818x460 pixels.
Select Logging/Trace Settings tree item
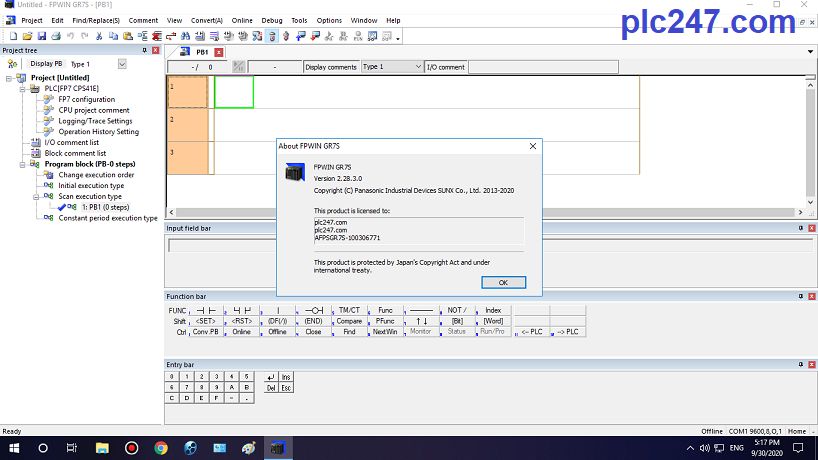95,120
